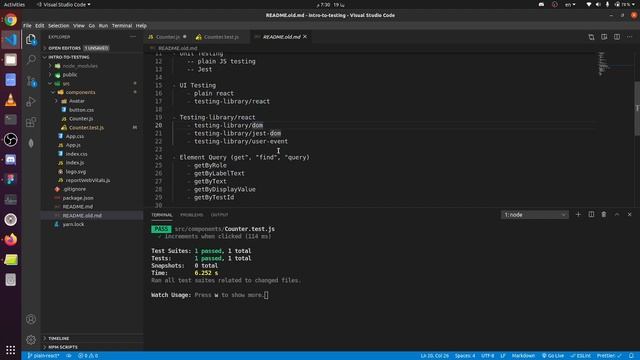
Task: Create a new terminal with plus icon
Action: point(578,214)
